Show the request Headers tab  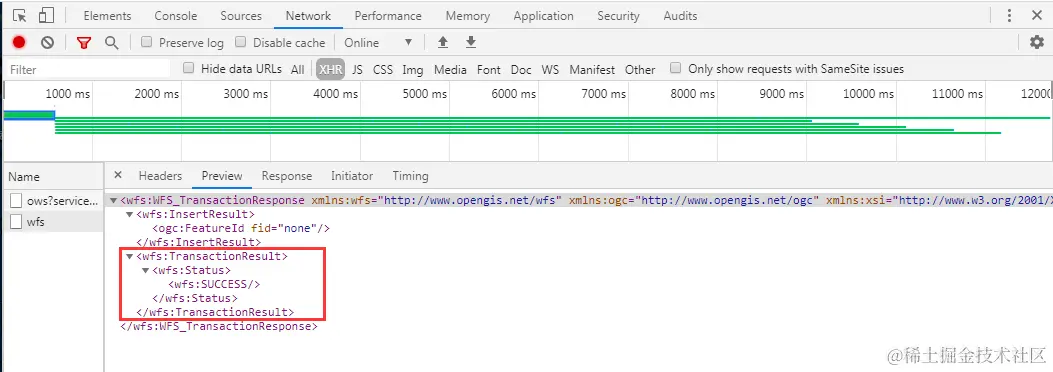click(160, 176)
